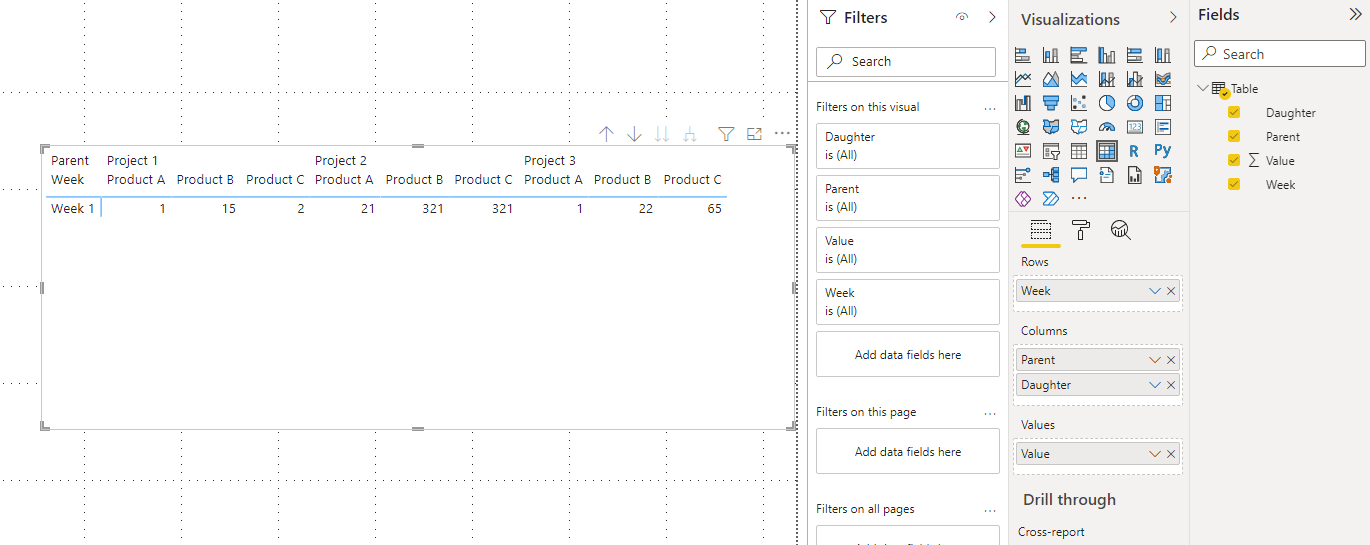Image resolution: width=1370 pixels, height=545 pixels.
Task: Uncheck the Week field checkbox
Action: tap(1234, 184)
